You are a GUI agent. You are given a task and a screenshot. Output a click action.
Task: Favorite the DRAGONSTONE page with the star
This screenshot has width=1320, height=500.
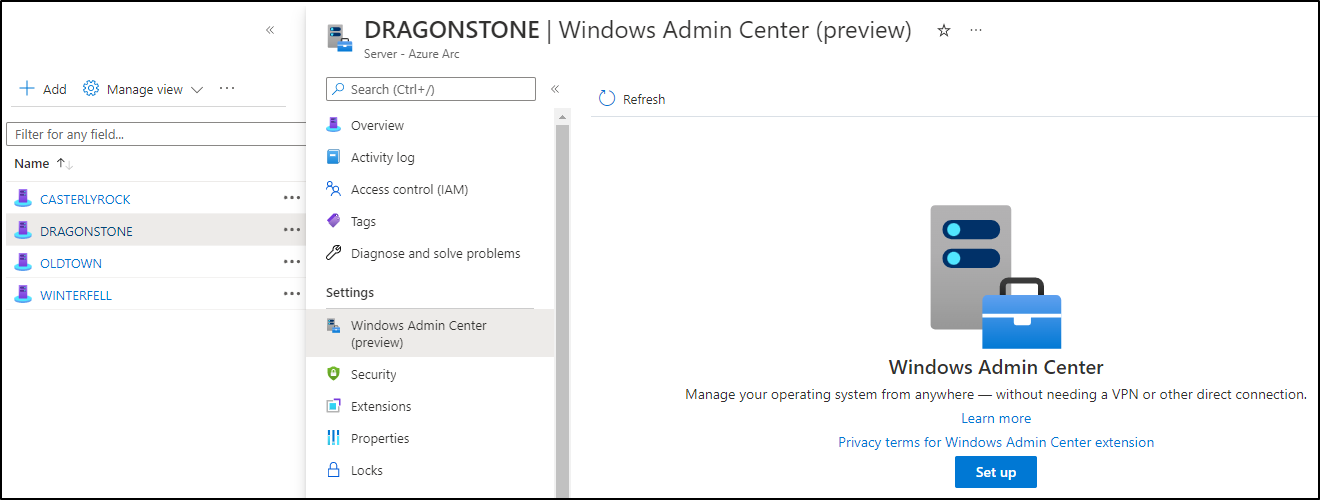point(943,31)
